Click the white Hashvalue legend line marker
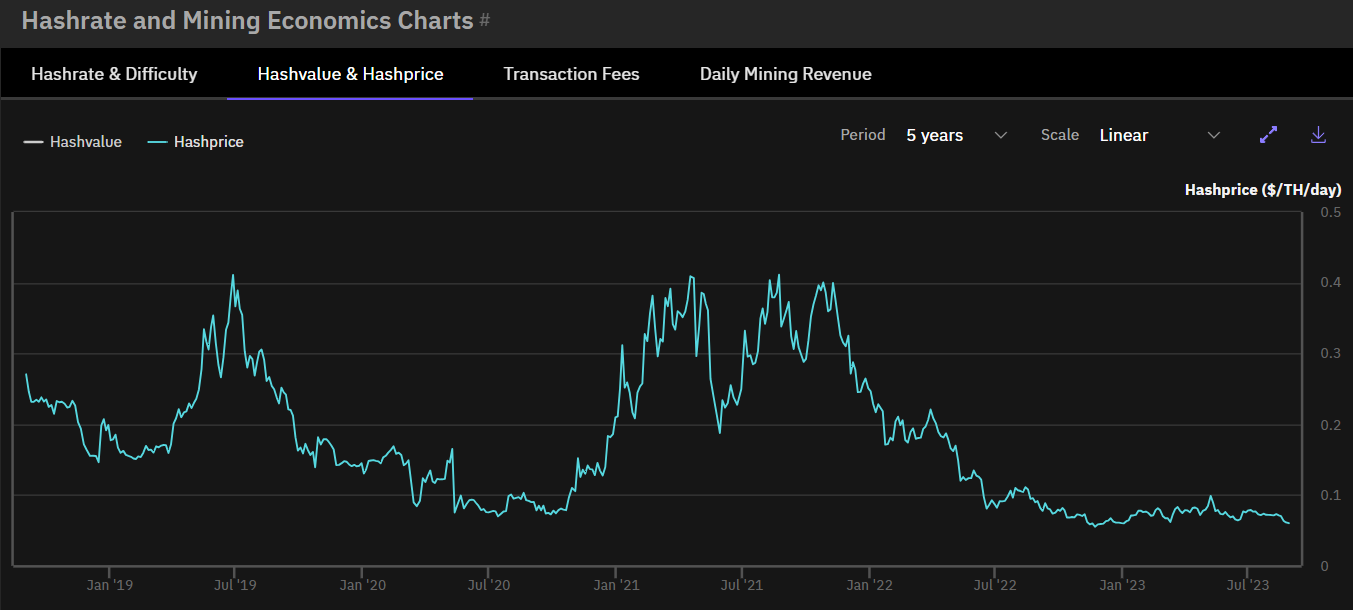This screenshot has width=1353, height=610. [34, 142]
